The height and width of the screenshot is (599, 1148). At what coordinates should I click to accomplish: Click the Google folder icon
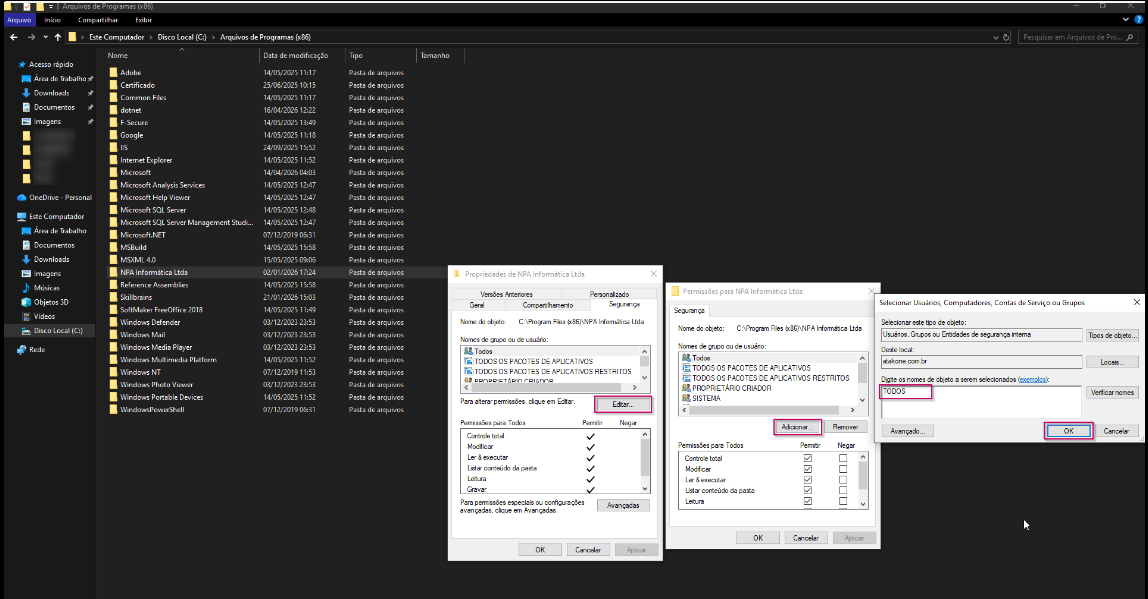coord(113,135)
